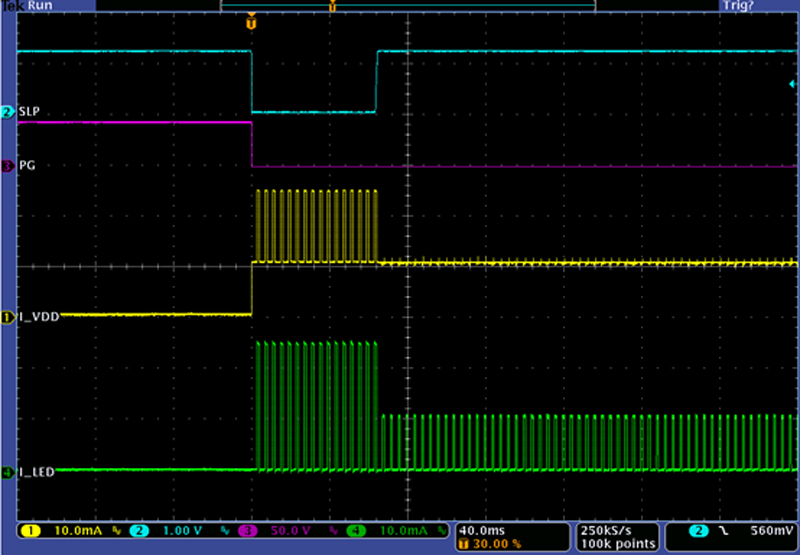Image resolution: width=800 pixels, height=555 pixels.
Task: Click the orange trigger position marker on graticule
Action: click(x=251, y=21)
